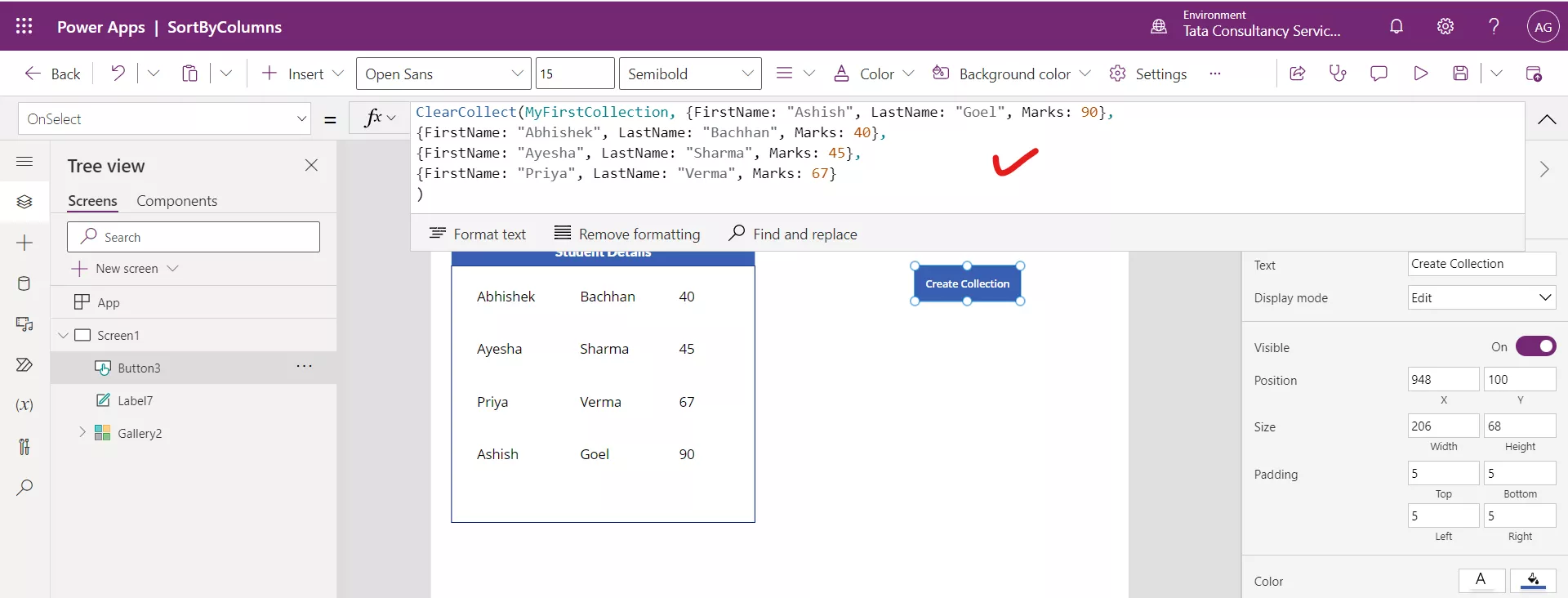Viewport: 1568px width, 598px height.
Task: Click the Width size field
Action: click(x=1443, y=426)
